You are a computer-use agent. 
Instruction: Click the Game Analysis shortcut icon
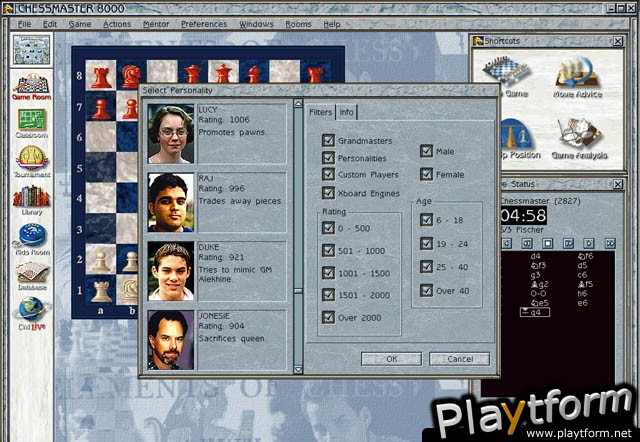[579, 139]
